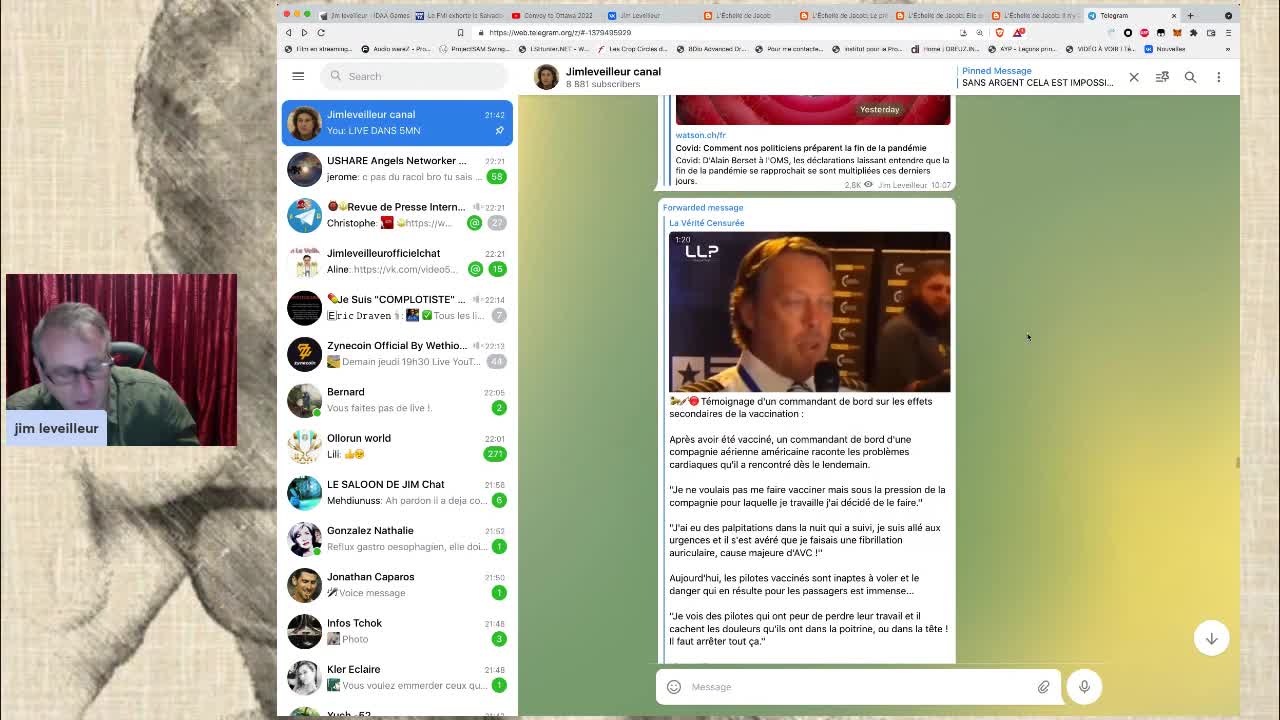
Task: Open Les Crop Circles bookmark
Action: click(632, 48)
